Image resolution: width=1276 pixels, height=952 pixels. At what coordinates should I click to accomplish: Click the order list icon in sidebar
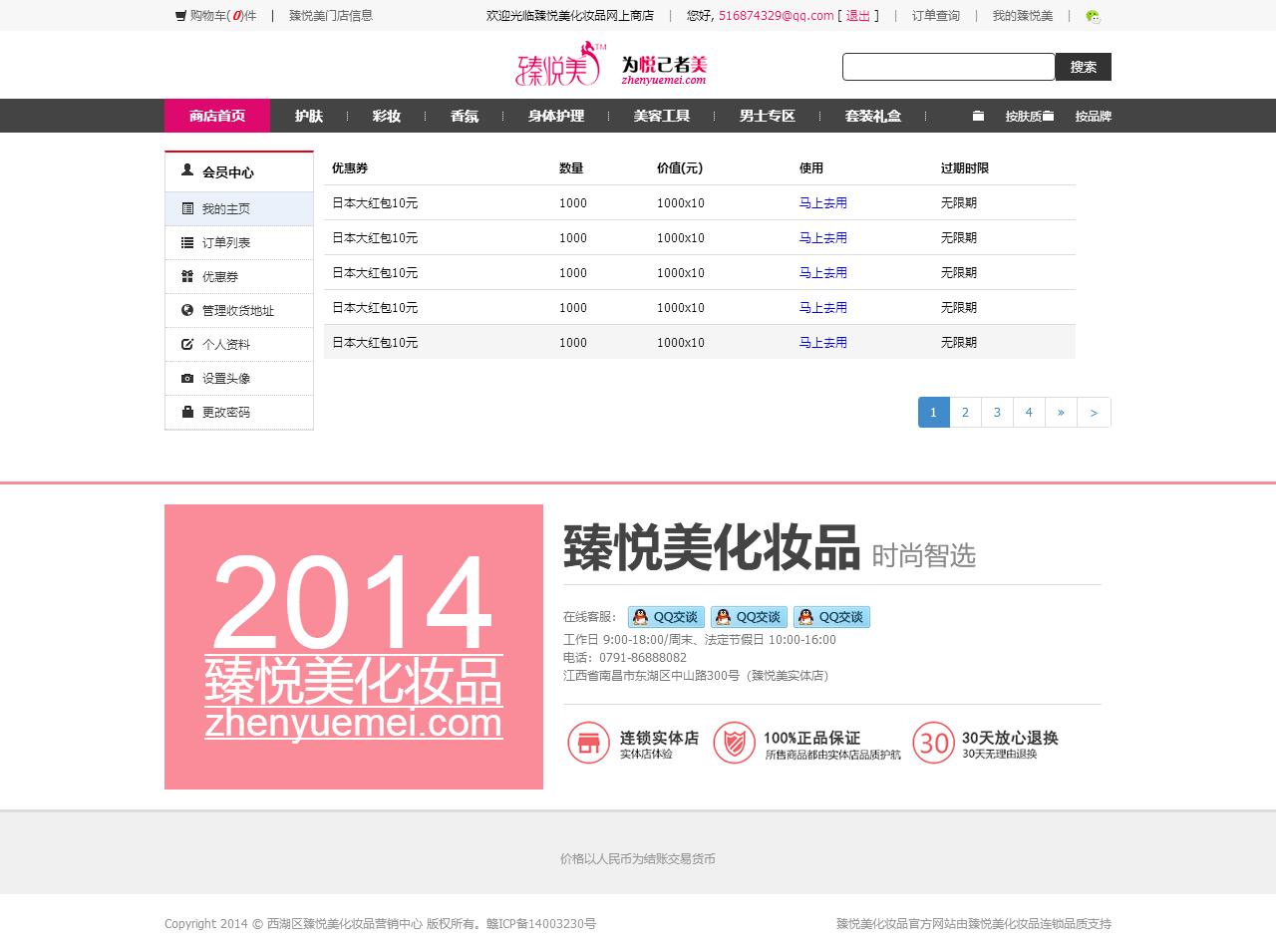[x=187, y=242]
